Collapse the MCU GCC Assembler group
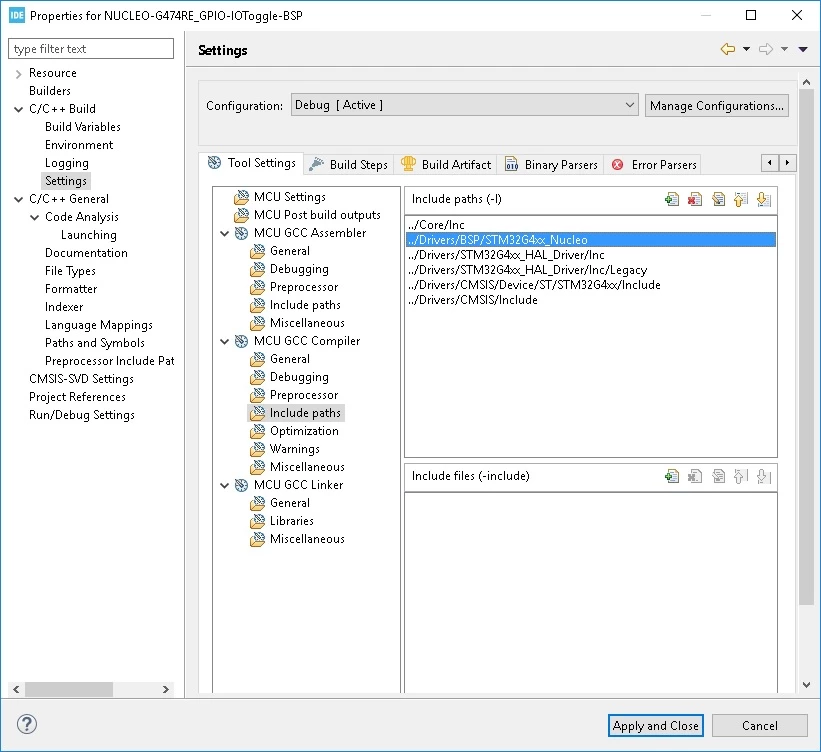Image resolution: width=821 pixels, height=752 pixels. (225, 234)
